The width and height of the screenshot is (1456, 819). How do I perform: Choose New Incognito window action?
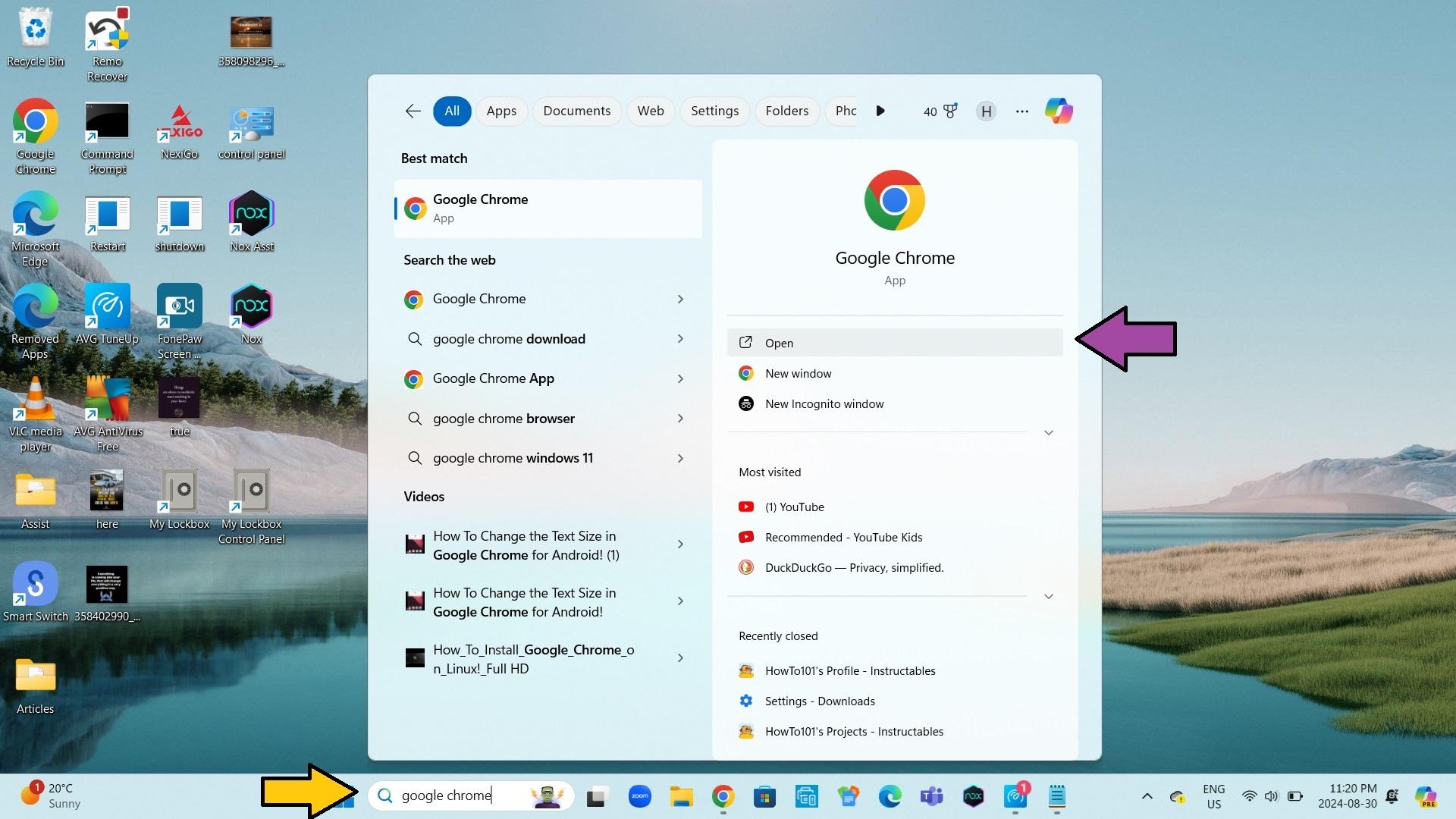tap(895, 404)
